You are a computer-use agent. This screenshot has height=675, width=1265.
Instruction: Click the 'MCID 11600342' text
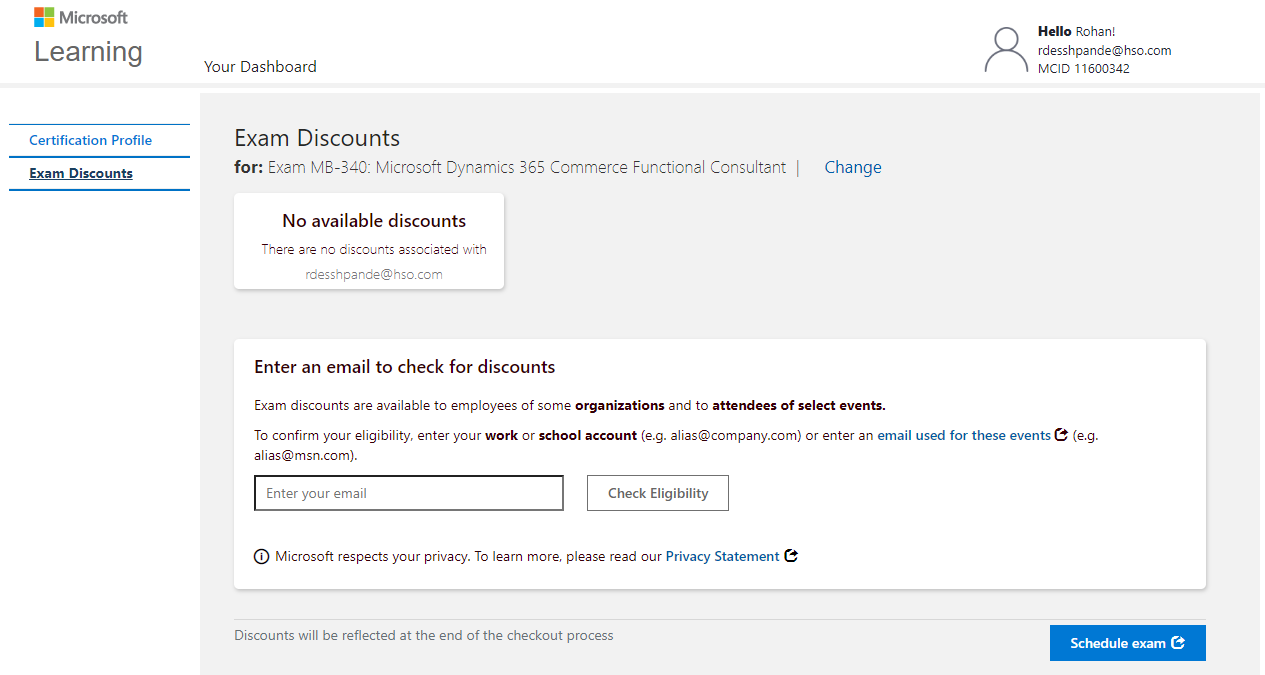click(x=1084, y=69)
